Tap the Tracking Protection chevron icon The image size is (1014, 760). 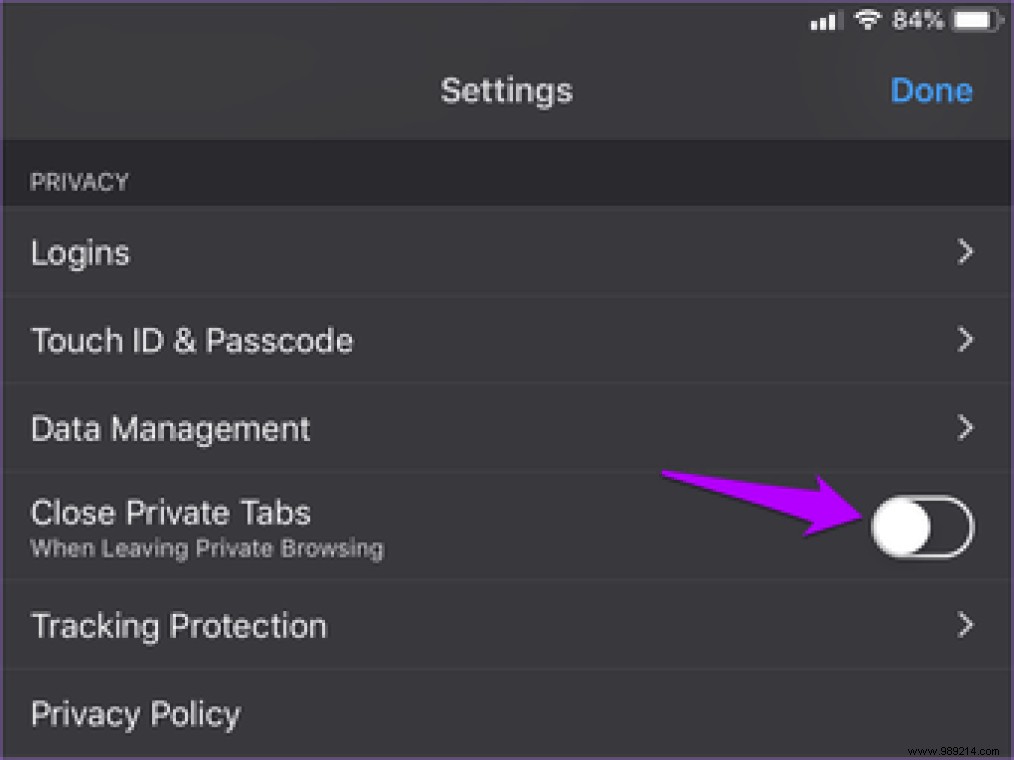[965, 625]
